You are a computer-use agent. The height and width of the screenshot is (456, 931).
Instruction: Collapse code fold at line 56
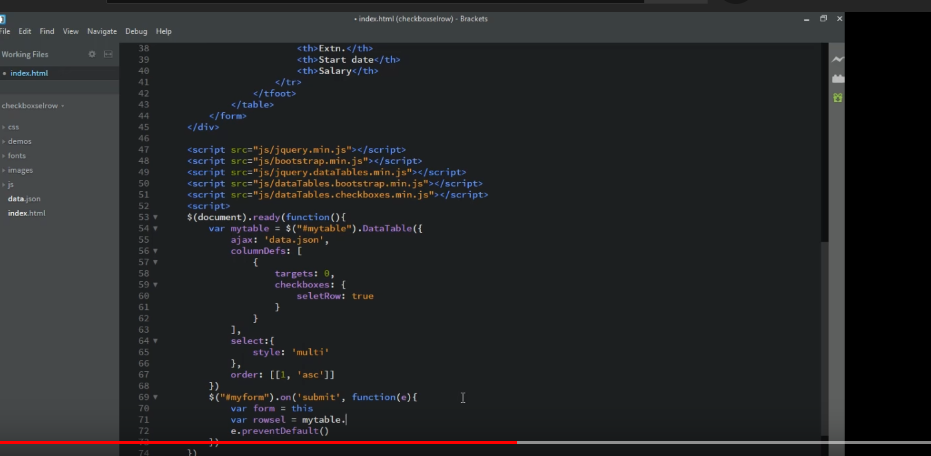click(156, 251)
